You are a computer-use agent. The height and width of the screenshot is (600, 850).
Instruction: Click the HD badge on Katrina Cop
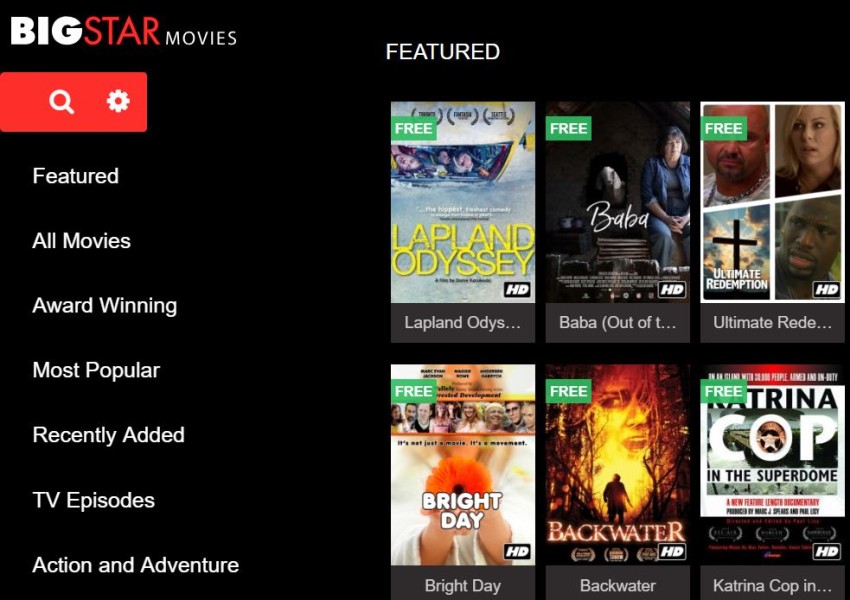pos(827,552)
